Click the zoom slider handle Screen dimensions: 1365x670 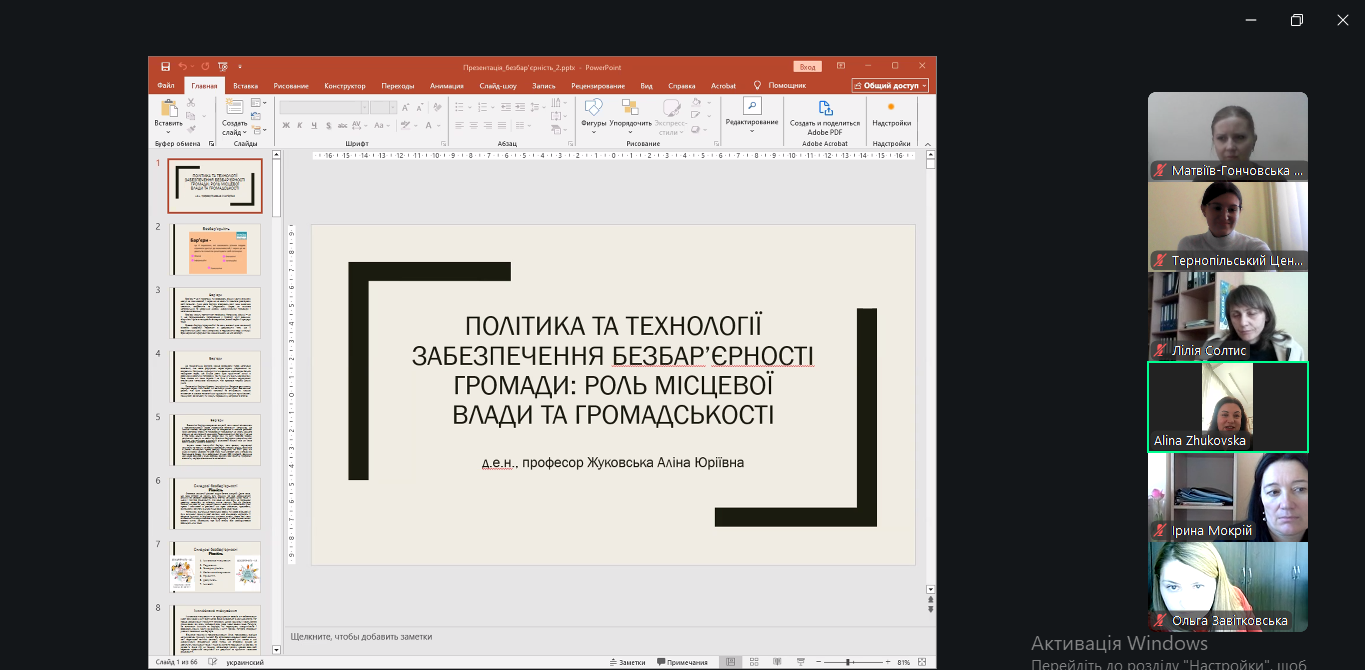click(849, 662)
